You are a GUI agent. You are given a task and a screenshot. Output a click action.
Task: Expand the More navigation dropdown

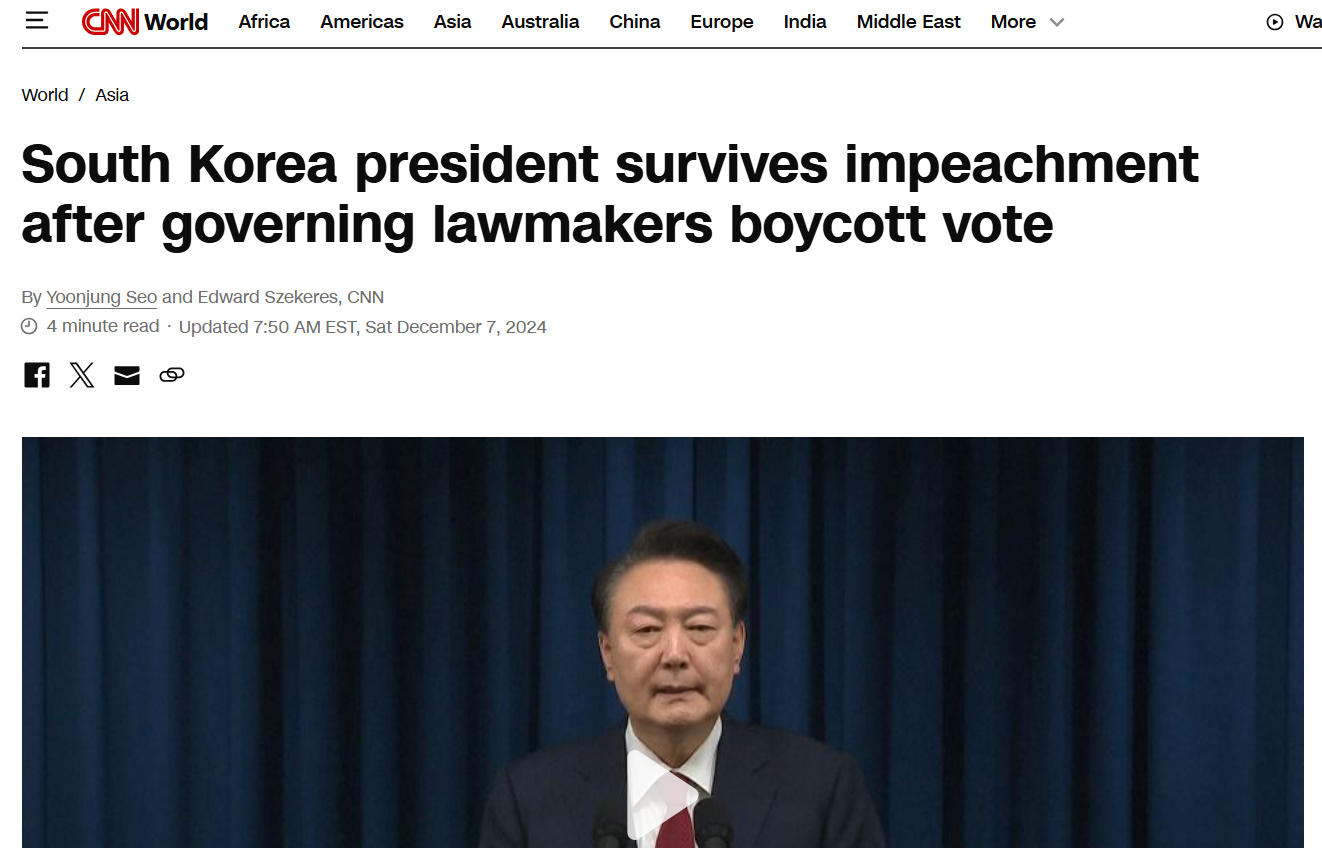pyautogui.click(x=1027, y=21)
